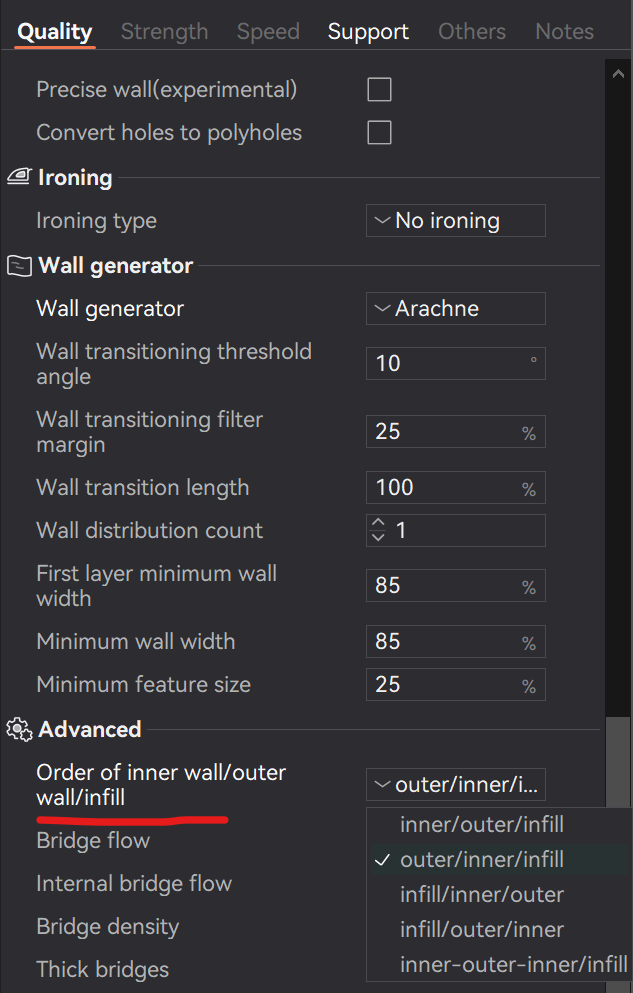Open the Ironing type dropdown

coord(456,220)
